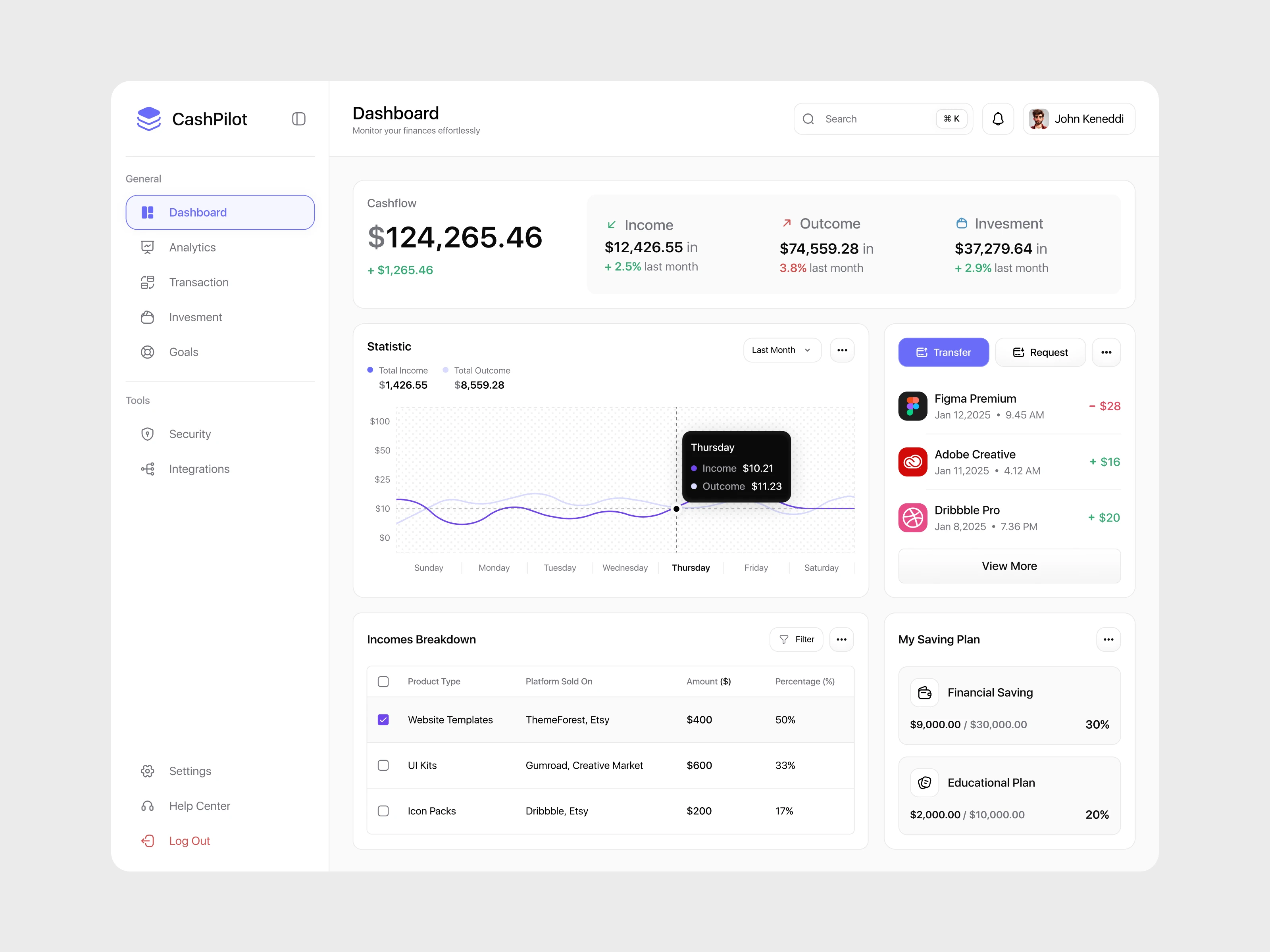
Task: Check the UI Kits row checkbox
Action: pyautogui.click(x=383, y=766)
